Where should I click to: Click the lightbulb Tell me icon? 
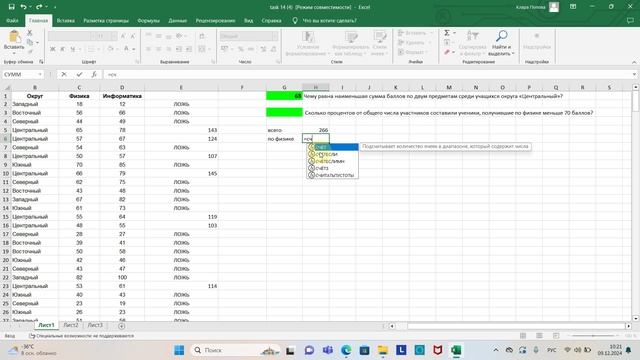click(295, 20)
